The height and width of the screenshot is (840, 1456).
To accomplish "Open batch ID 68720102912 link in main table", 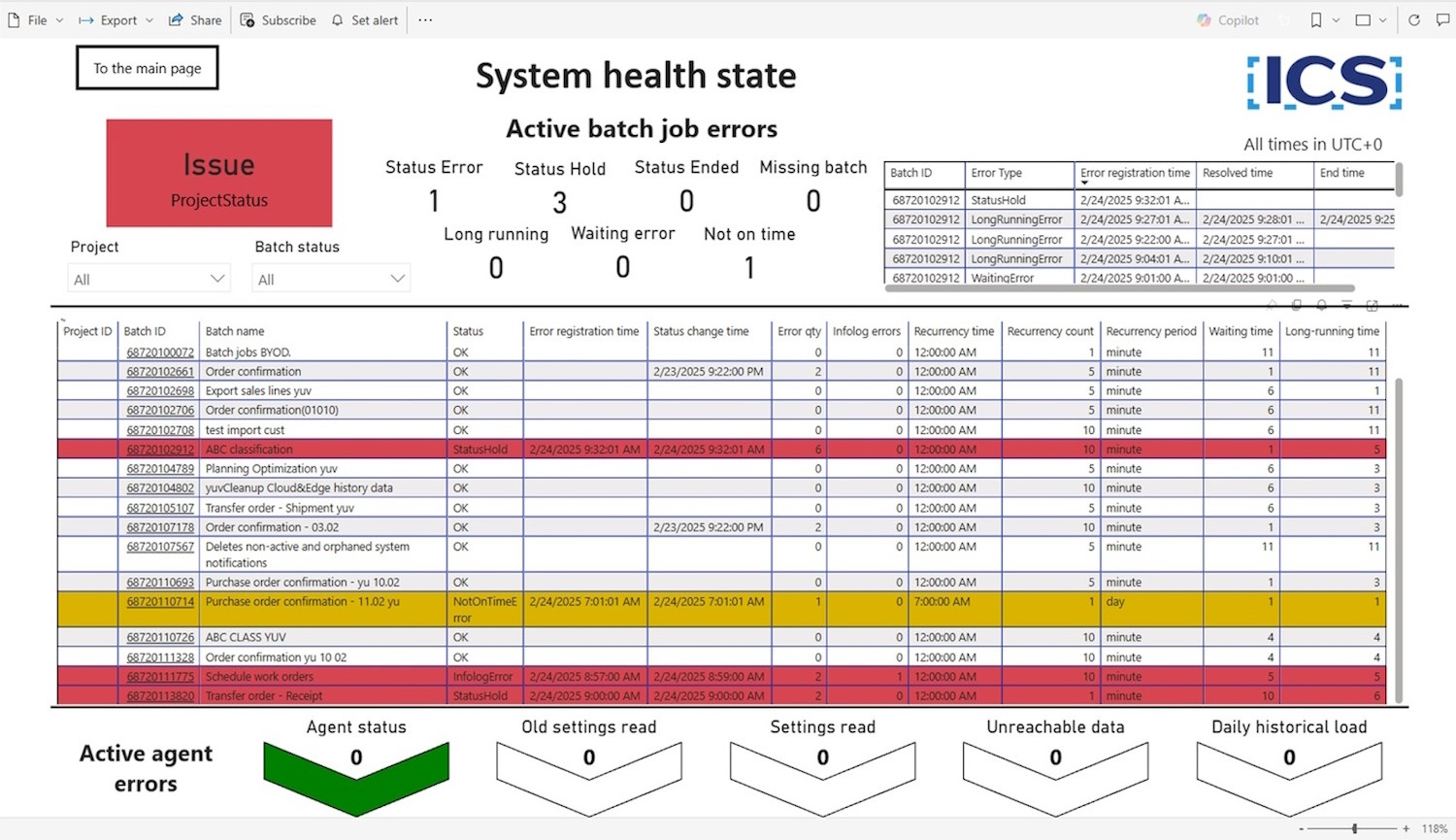I will point(160,450).
